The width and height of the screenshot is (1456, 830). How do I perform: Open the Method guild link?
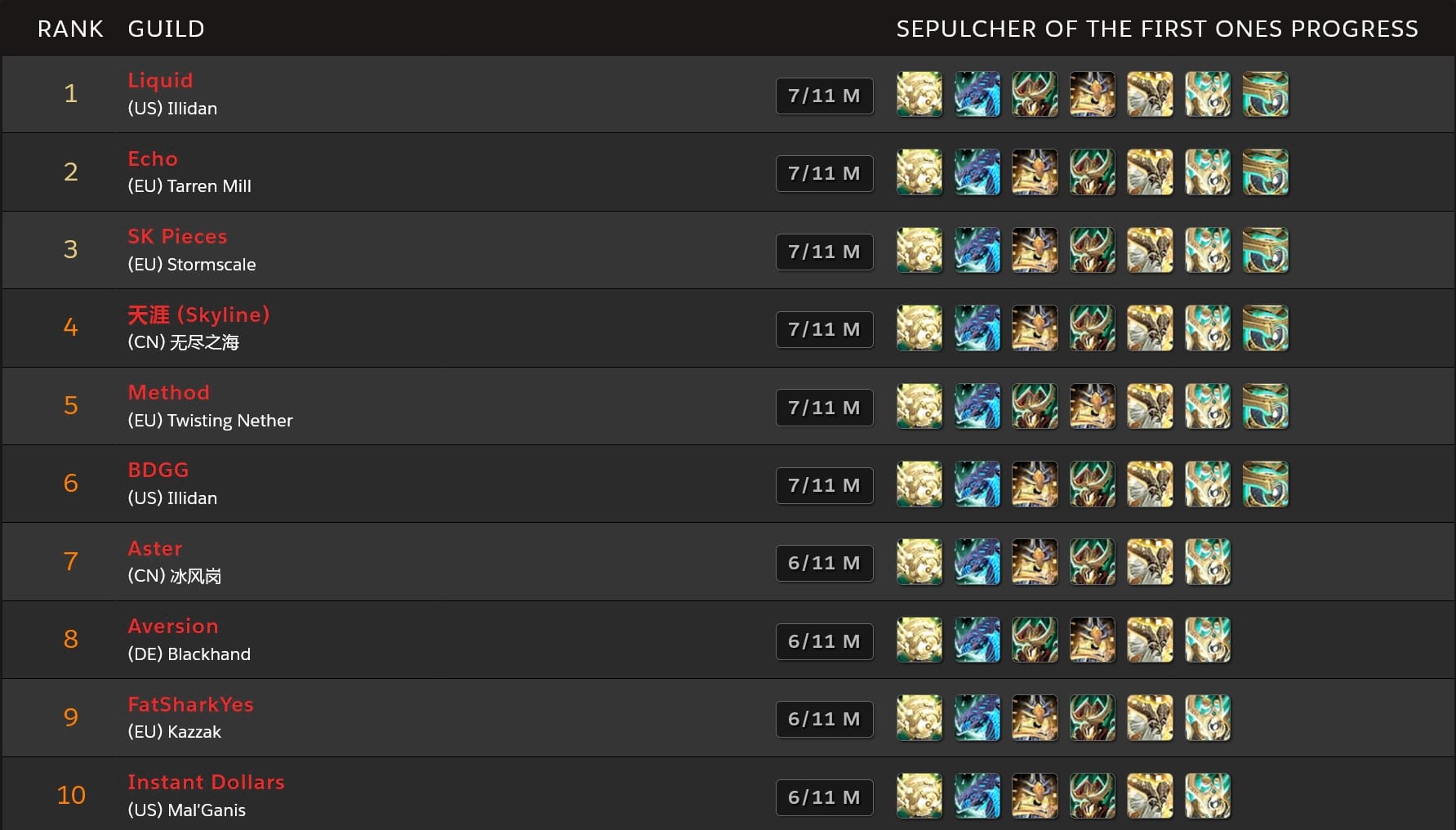(168, 392)
